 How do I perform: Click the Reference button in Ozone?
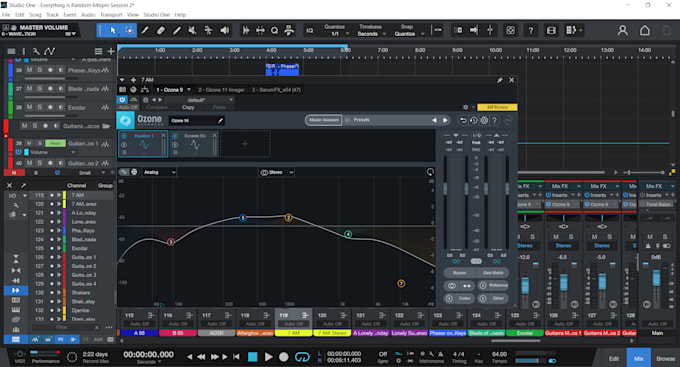(493, 285)
